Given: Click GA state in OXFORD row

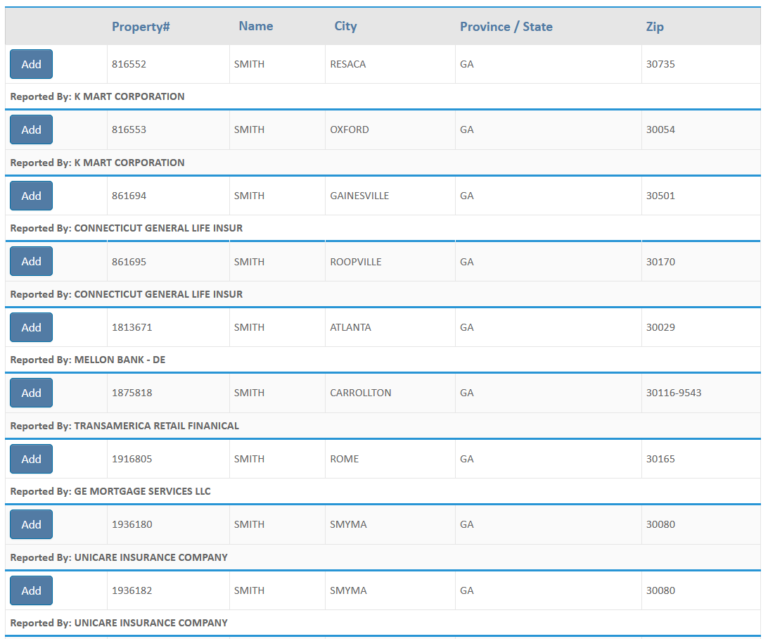Looking at the screenshot, I should tap(466, 130).
